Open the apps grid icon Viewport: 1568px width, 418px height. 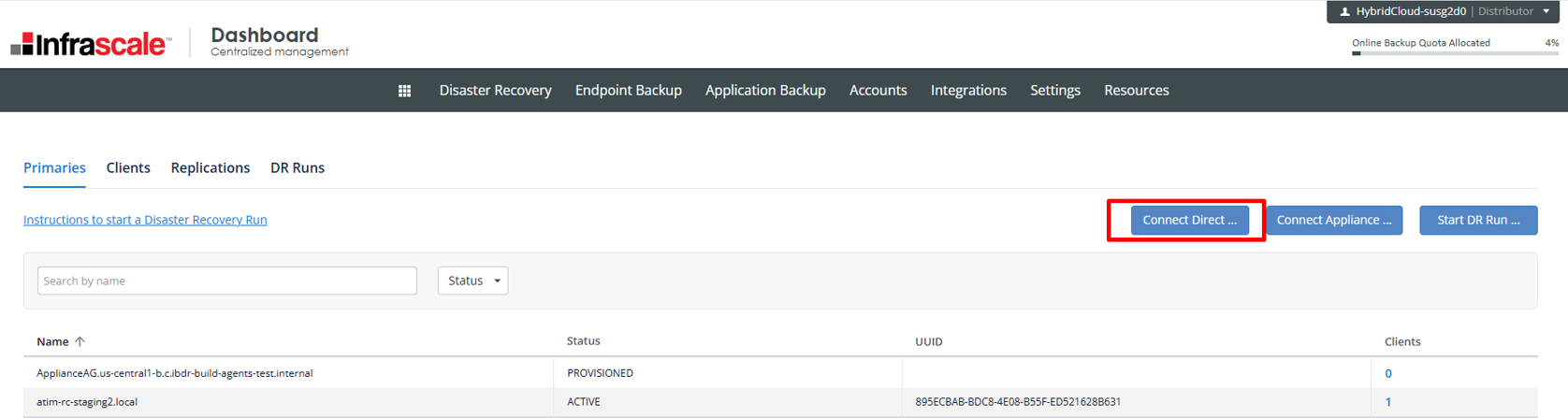tap(404, 91)
